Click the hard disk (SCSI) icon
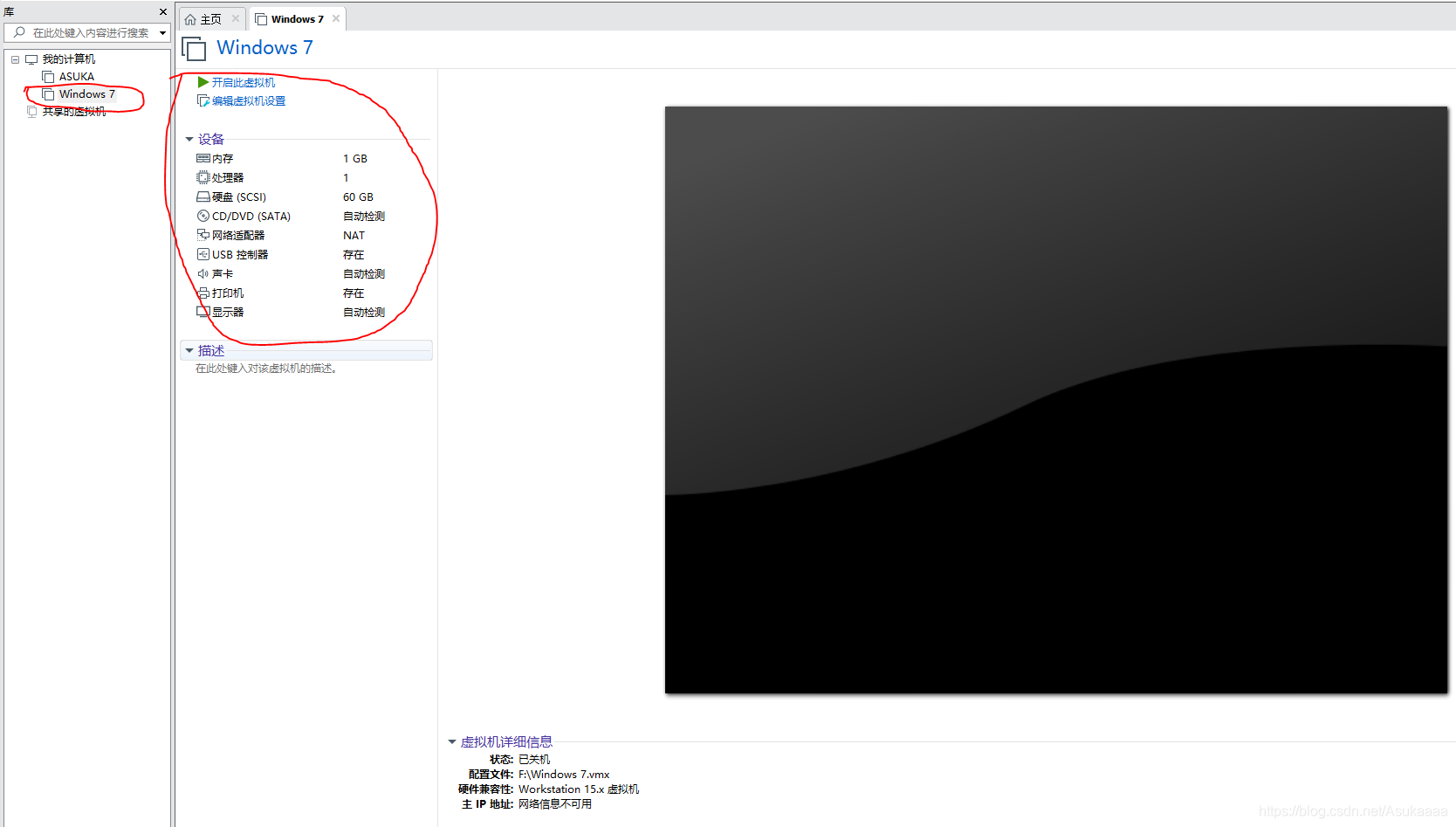 pos(203,197)
